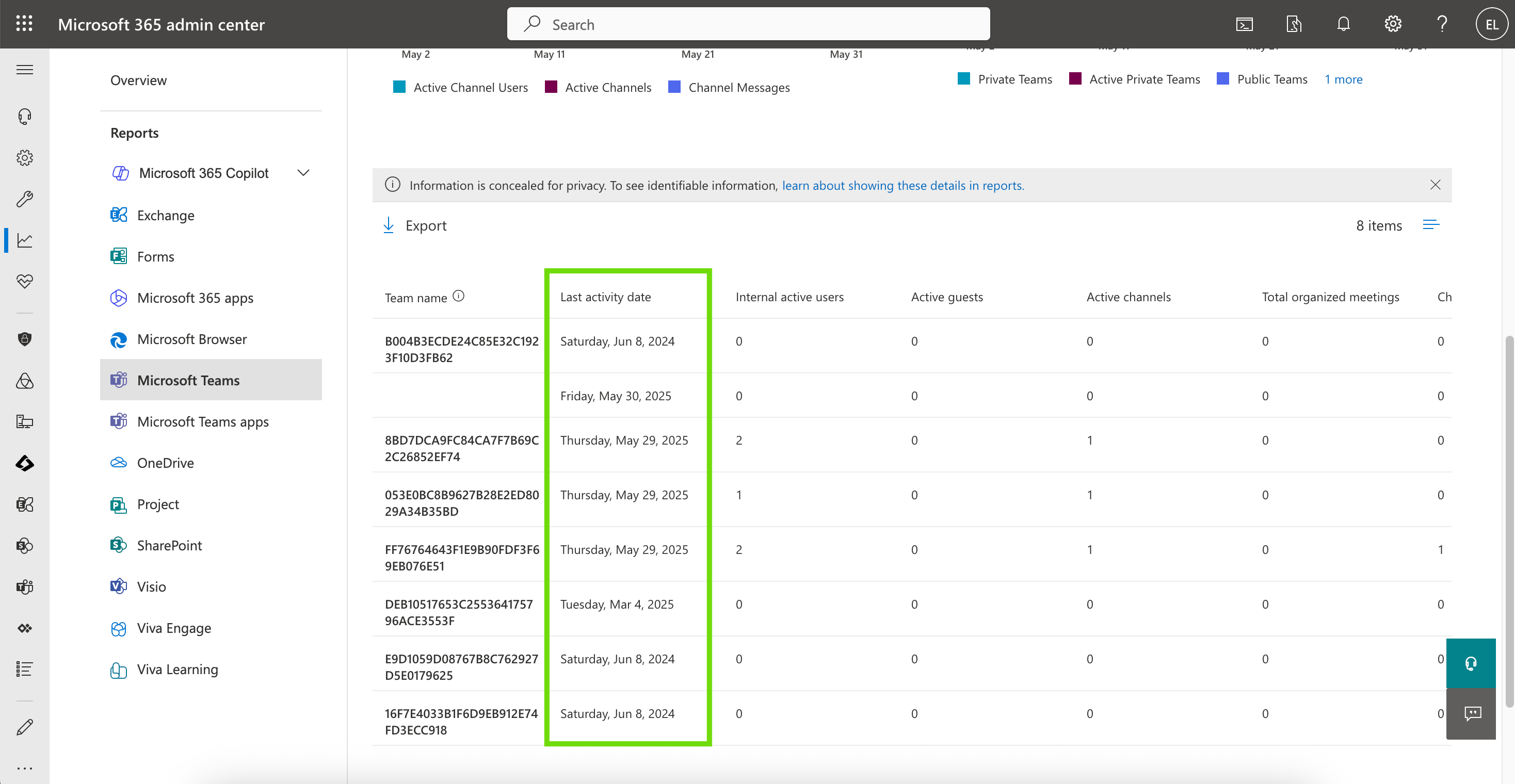
Task: Select team 8BD7DCA9FC84CA7F7B69C2C26852EF74 row
Action: 912,445
